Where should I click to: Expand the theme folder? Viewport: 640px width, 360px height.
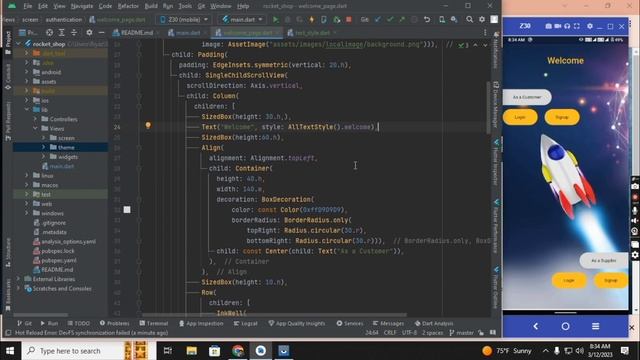[x=43, y=147]
